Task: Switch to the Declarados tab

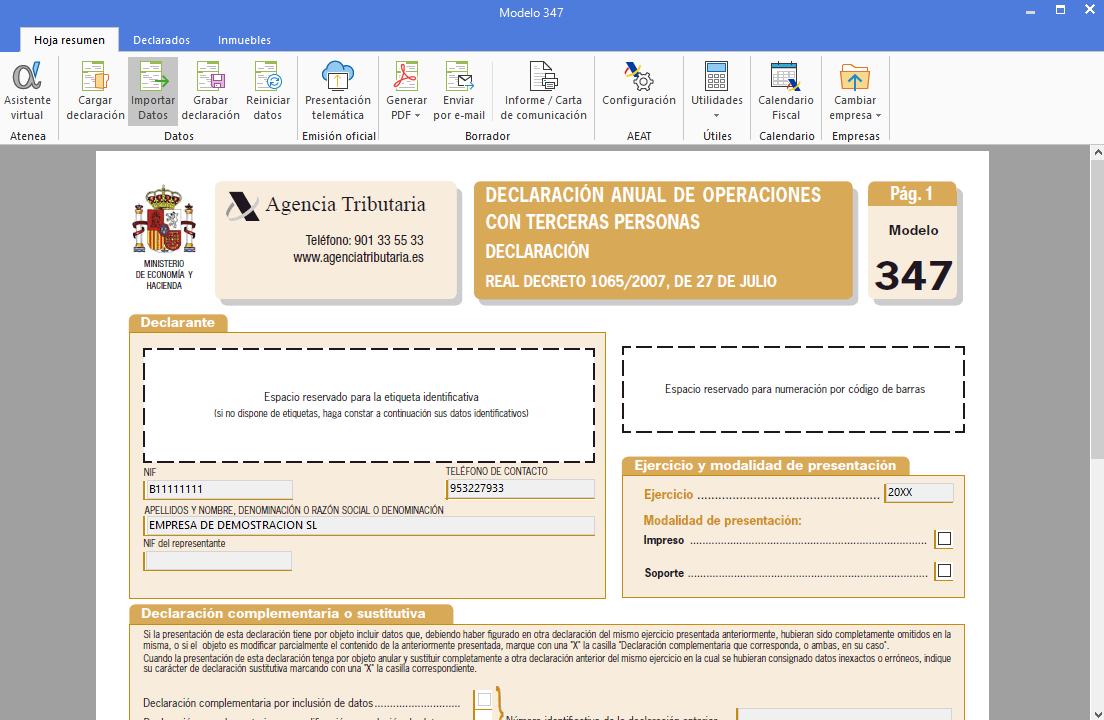Action: click(161, 40)
